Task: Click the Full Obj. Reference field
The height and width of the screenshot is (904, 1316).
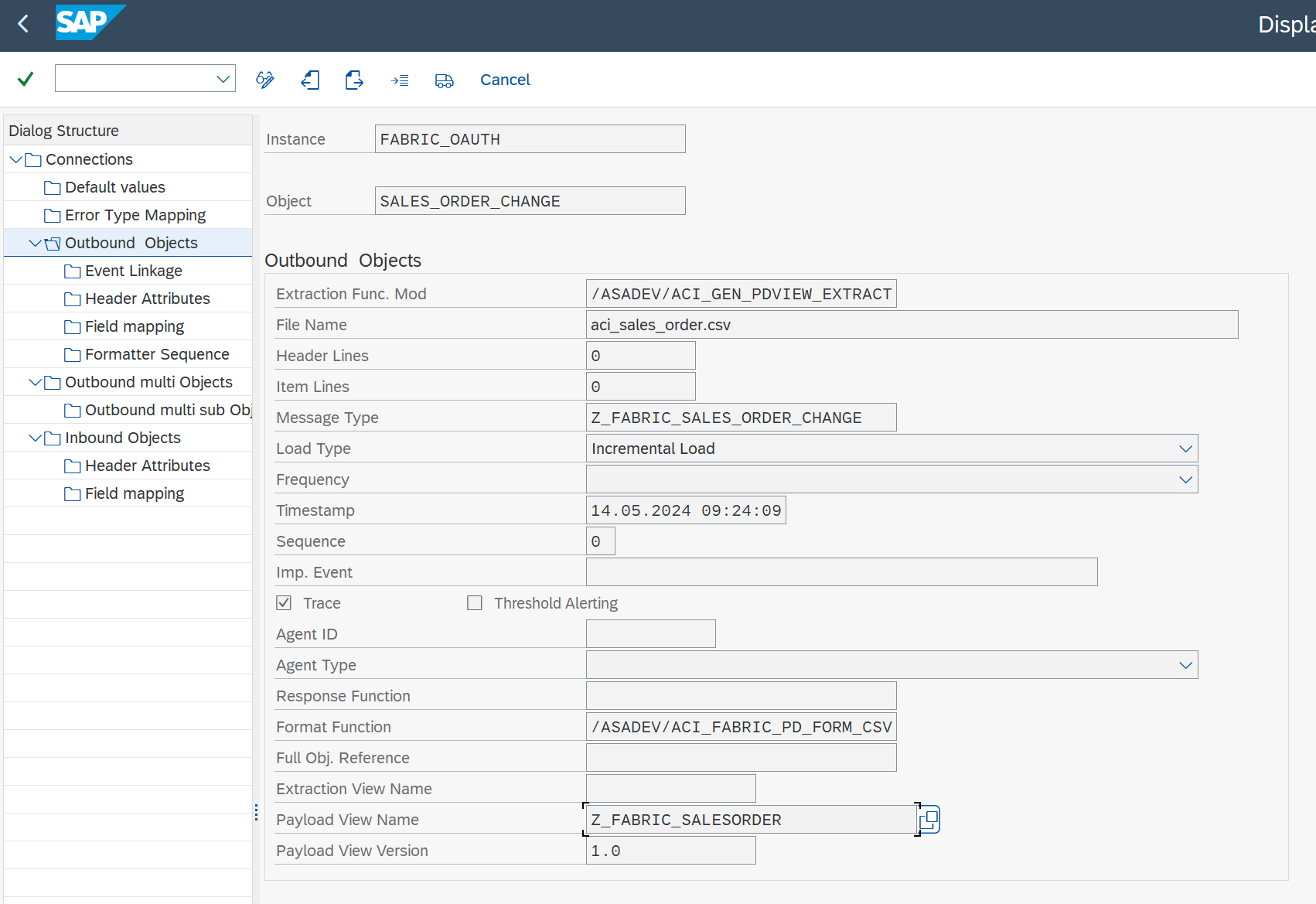Action: click(742, 758)
